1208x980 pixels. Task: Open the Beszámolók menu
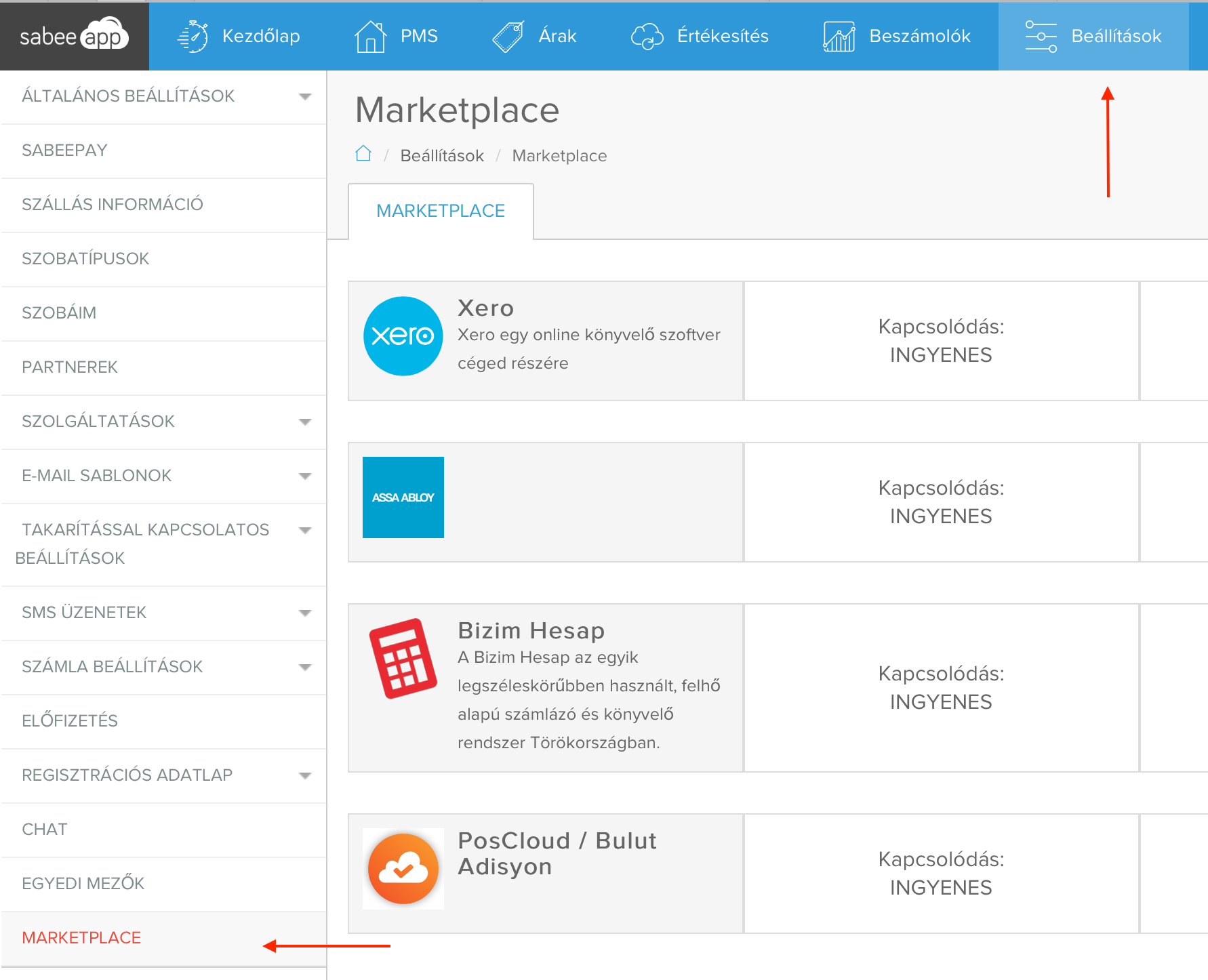[897, 36]
